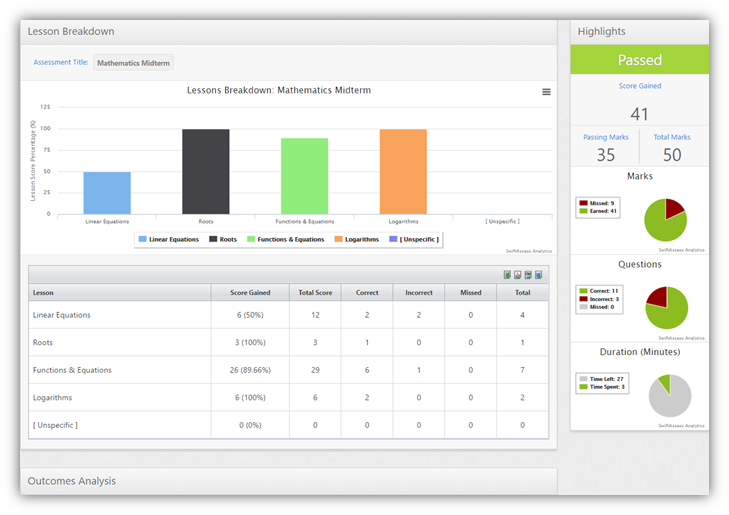Toggle the [ Unspecific ] legend entry
Image resolution: width=729 pixels, height=515 pixels.
[x=416, y=240]
